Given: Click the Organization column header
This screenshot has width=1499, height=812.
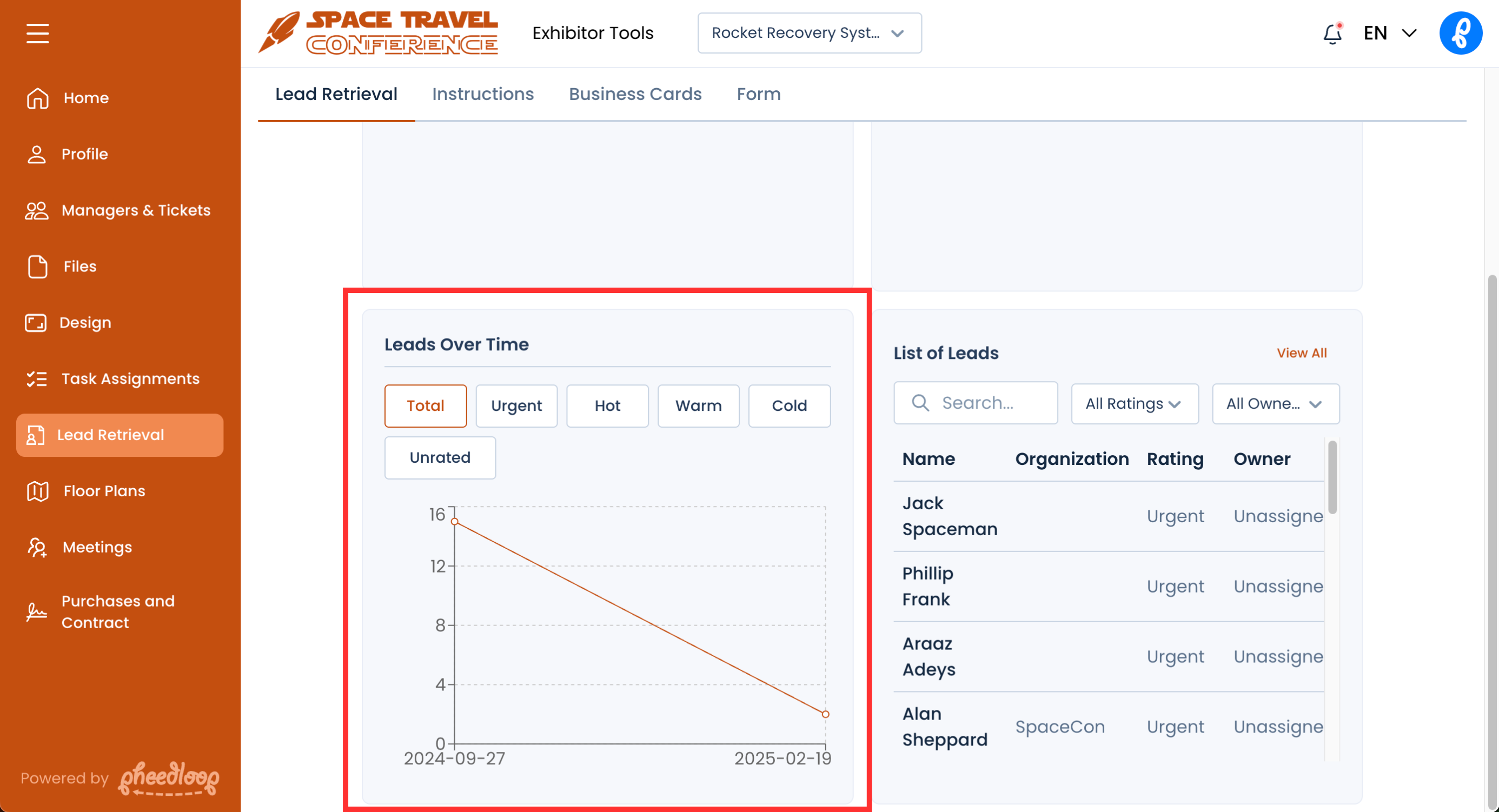Looking at the screenshot, I should (x=1072, y=460).
